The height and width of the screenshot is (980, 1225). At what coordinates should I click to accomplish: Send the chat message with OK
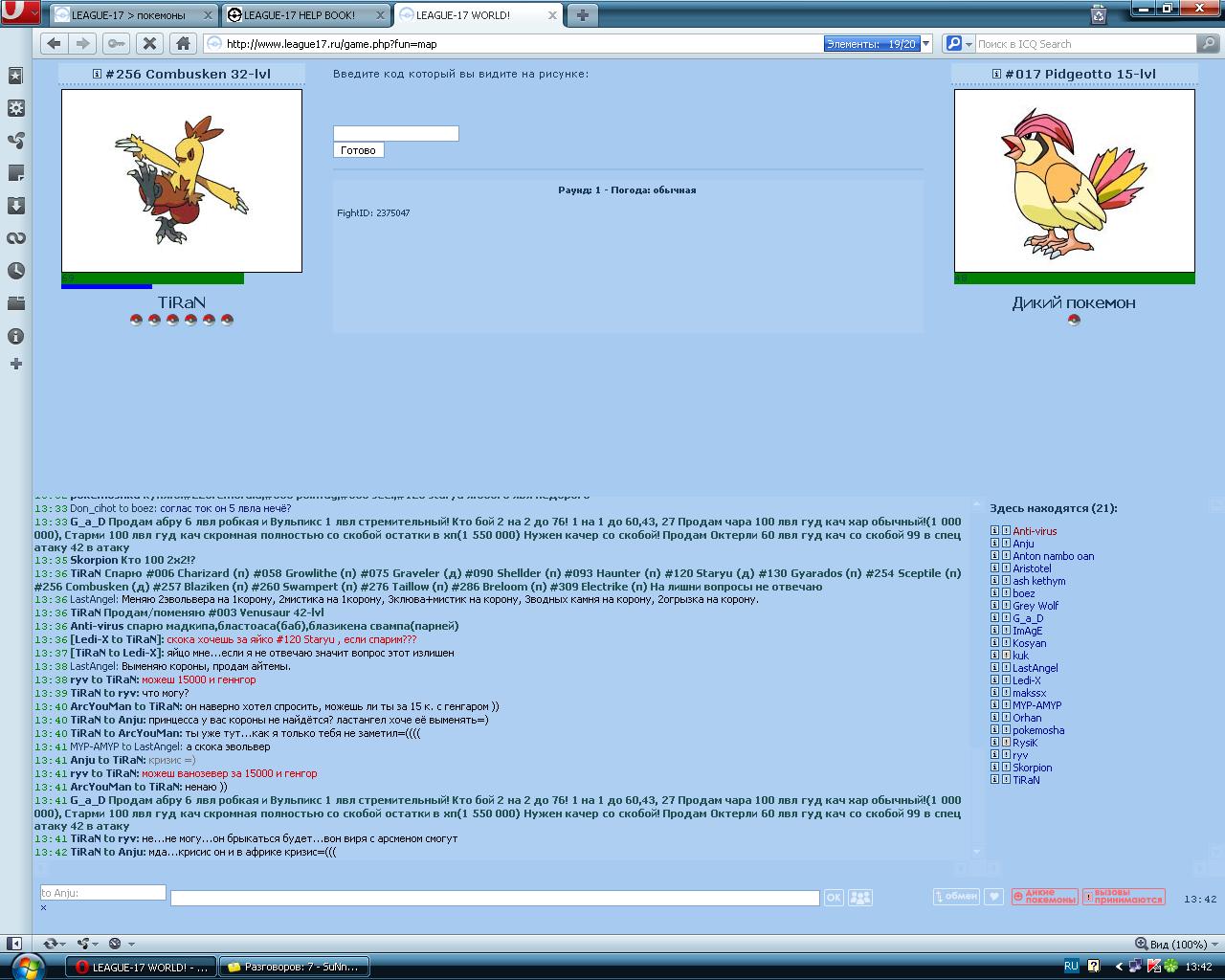tap(834, 898)
